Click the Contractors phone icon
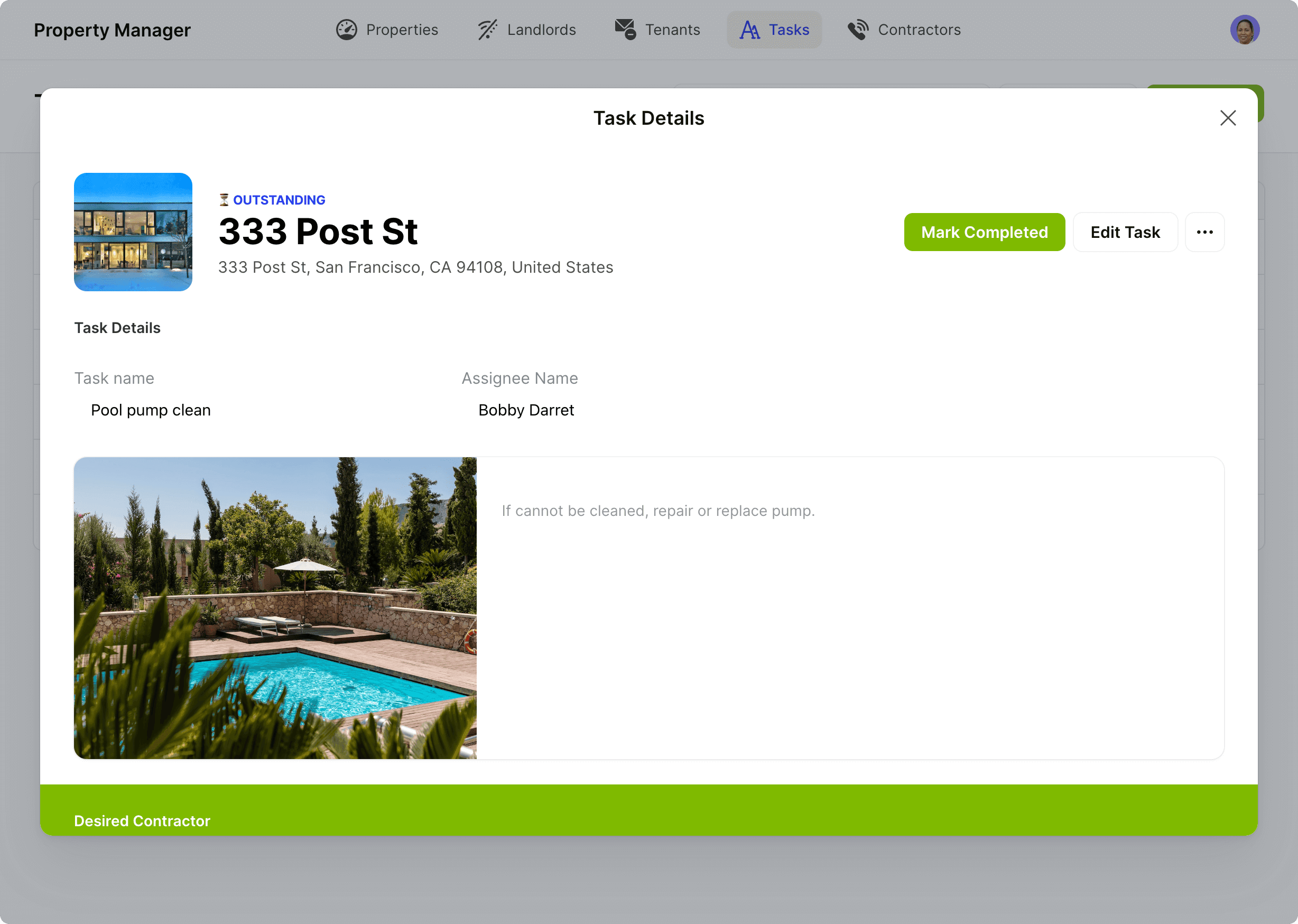Image resolution: width=1298 pixels, height=924 pixels. click(x=858, y=30)
